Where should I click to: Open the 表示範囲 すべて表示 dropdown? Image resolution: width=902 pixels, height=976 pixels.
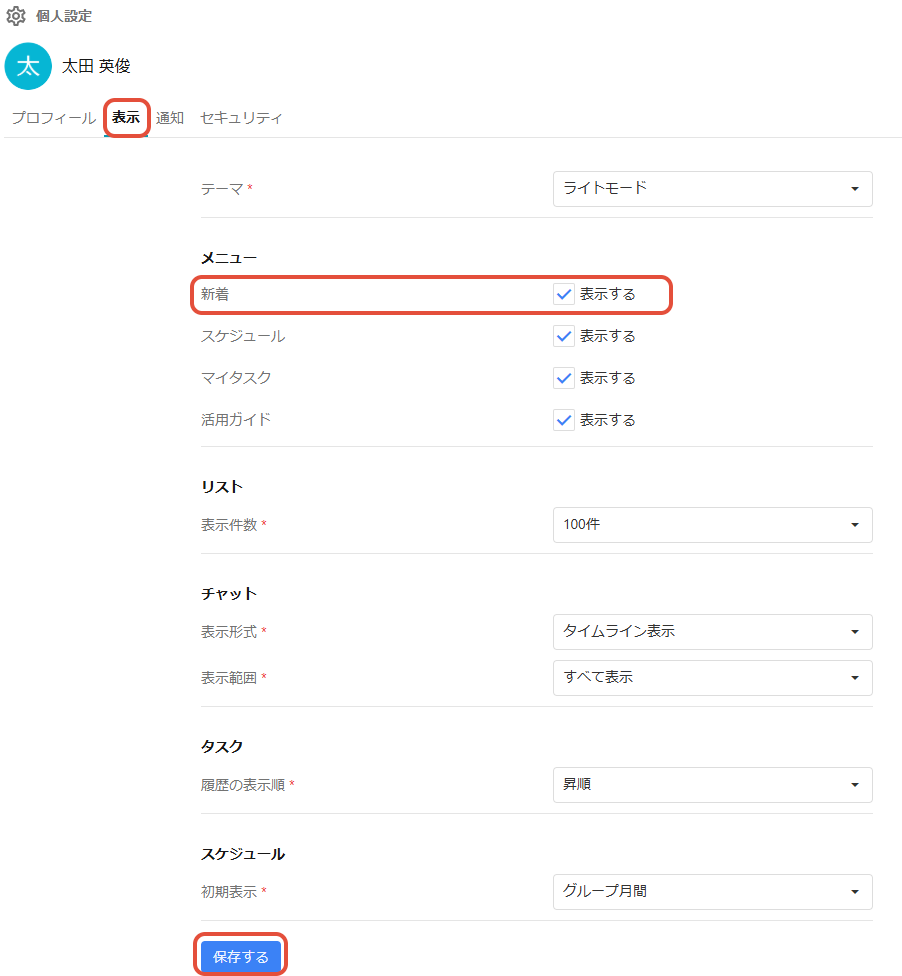click(x=712, y=678)
